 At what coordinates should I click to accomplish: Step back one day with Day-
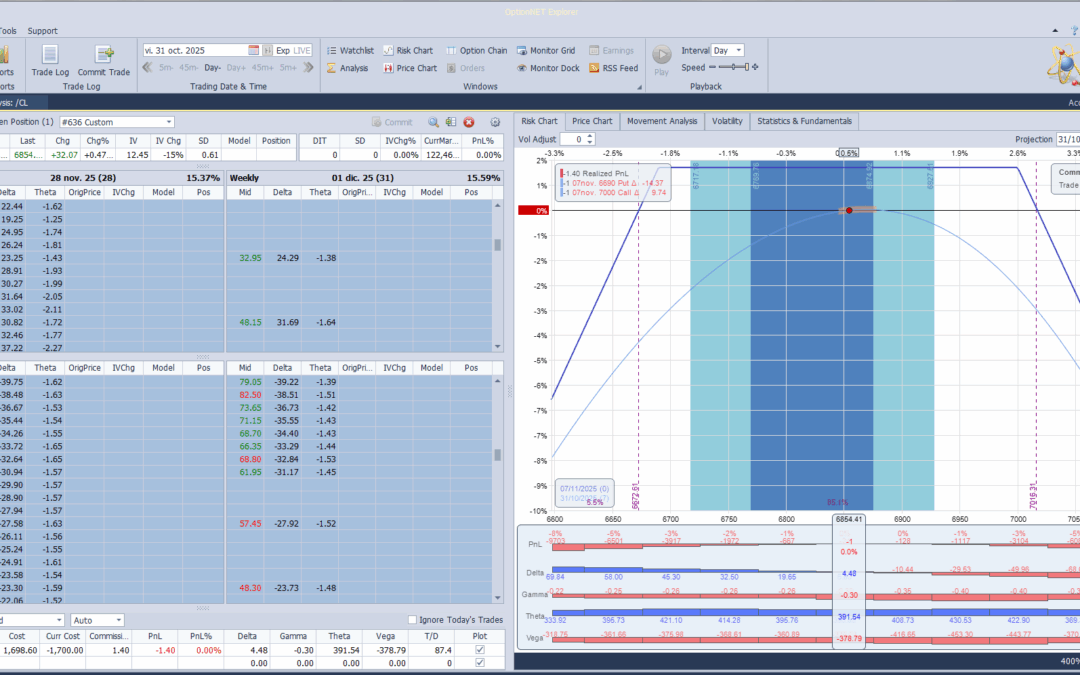(x=212, y=68)
